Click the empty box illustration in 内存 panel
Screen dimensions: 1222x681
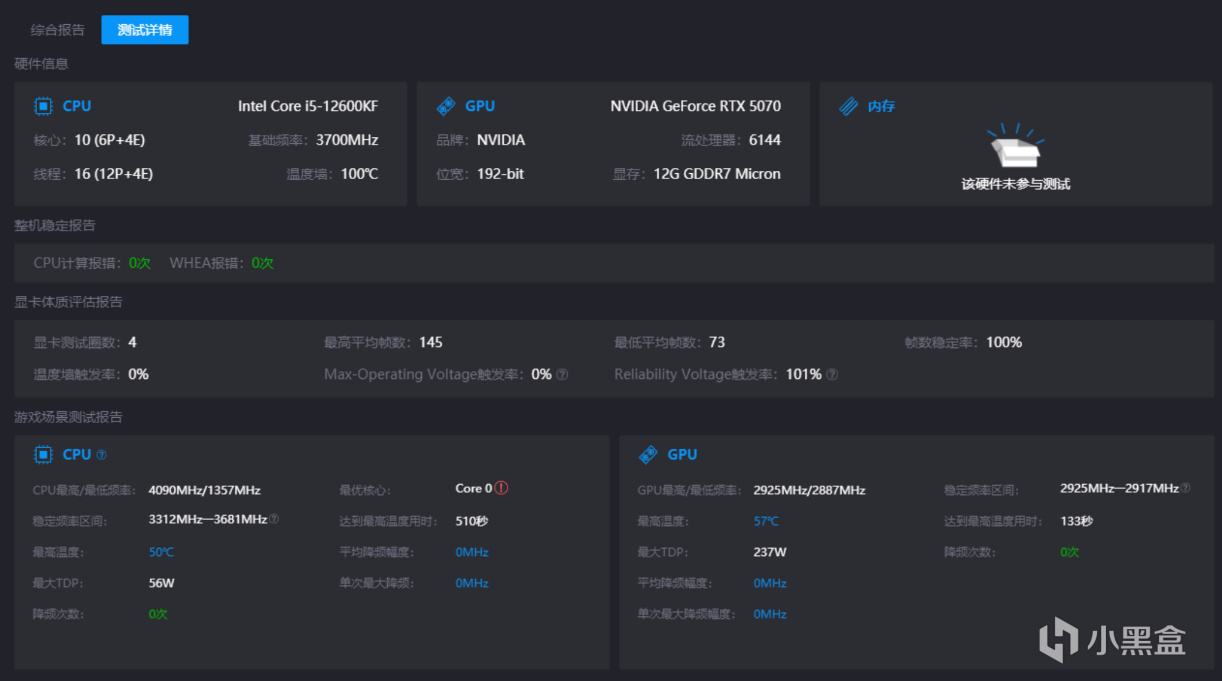click(x=1015, y=148)
